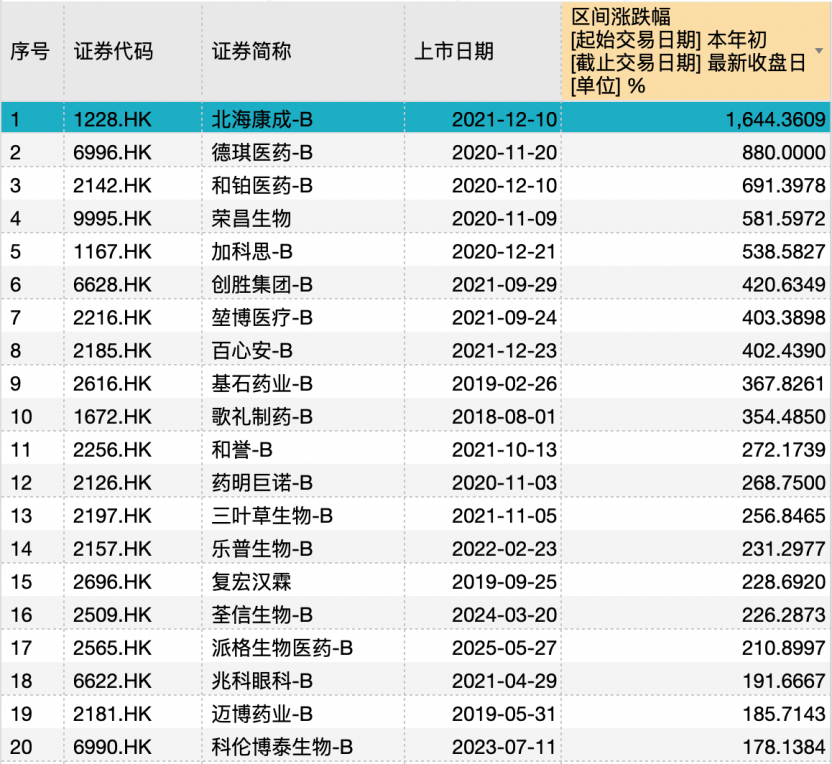Click stock code 9995.HK

coord(113,218)
